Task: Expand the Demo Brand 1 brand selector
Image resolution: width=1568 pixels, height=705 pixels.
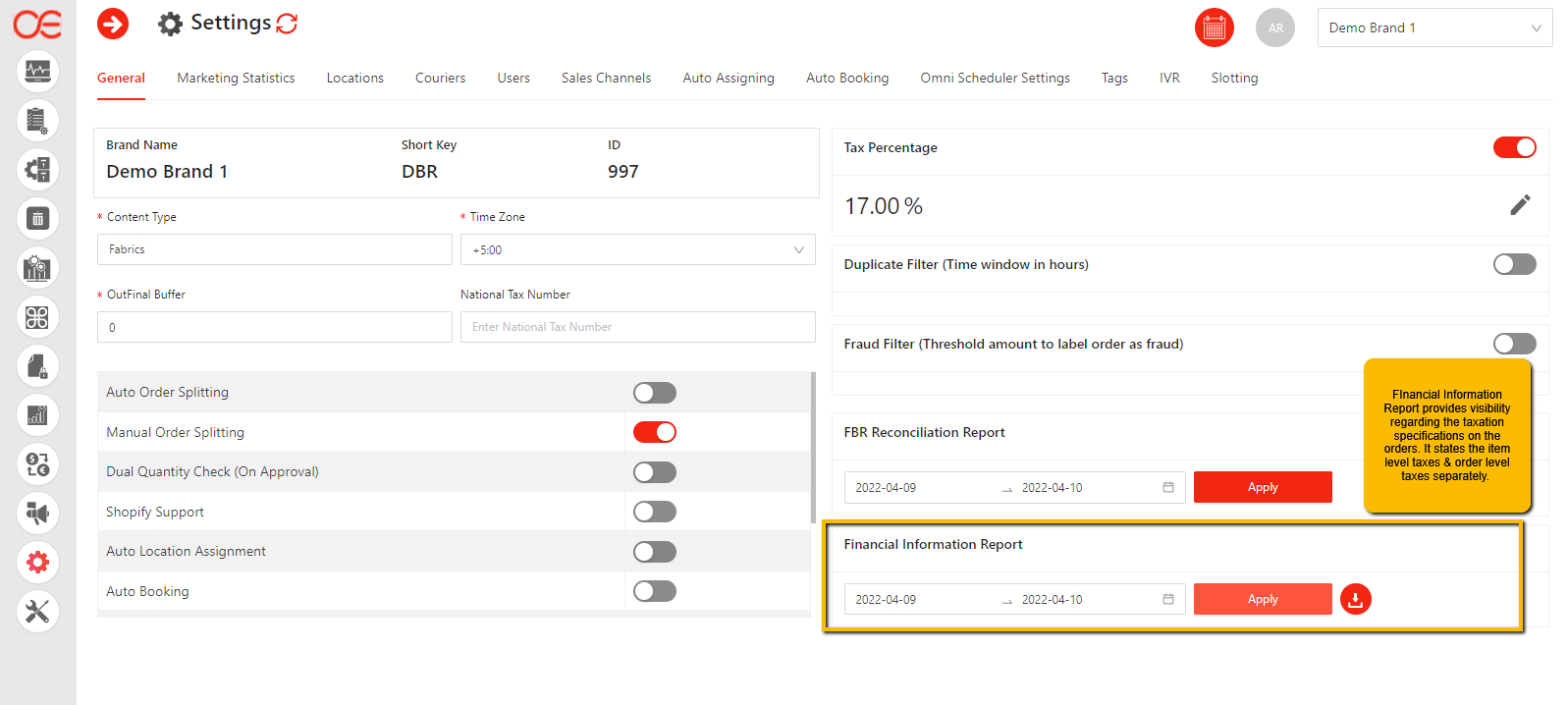Action: (1433, 27)
